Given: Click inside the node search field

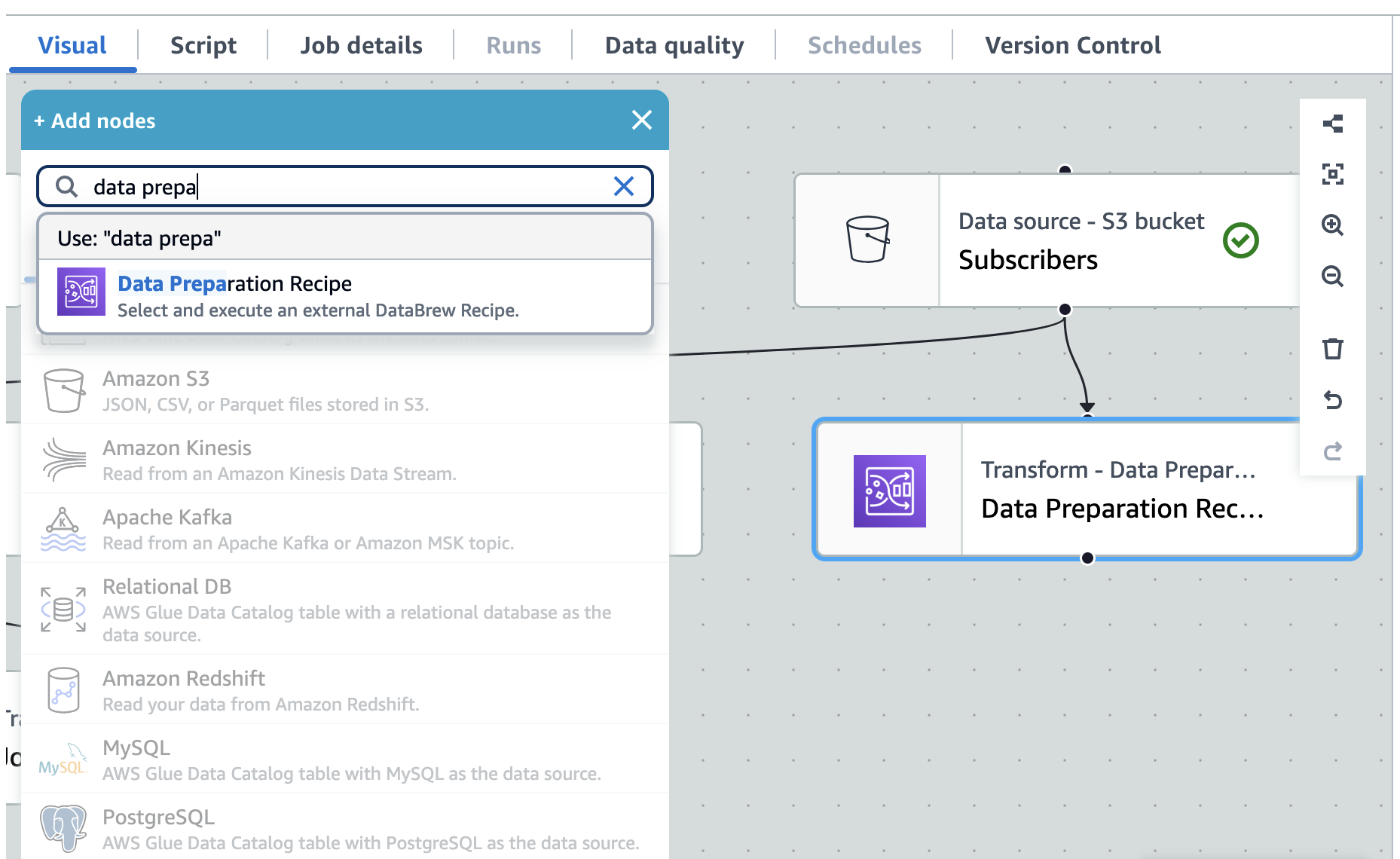Looking at the screenshot, I should [339, 187].
